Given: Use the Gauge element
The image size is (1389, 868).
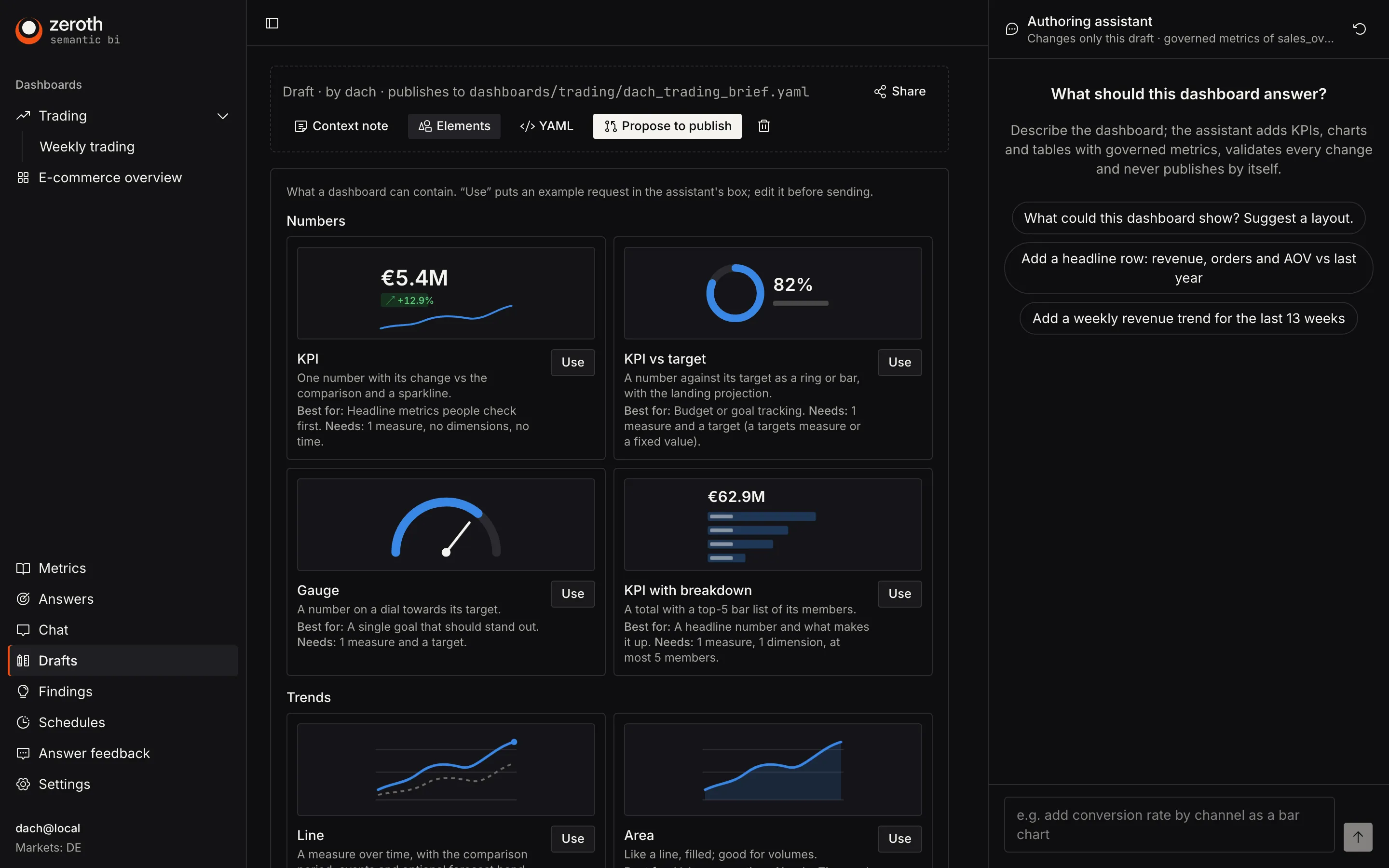Looking at the screenshot, I should [x=572, y=594].
